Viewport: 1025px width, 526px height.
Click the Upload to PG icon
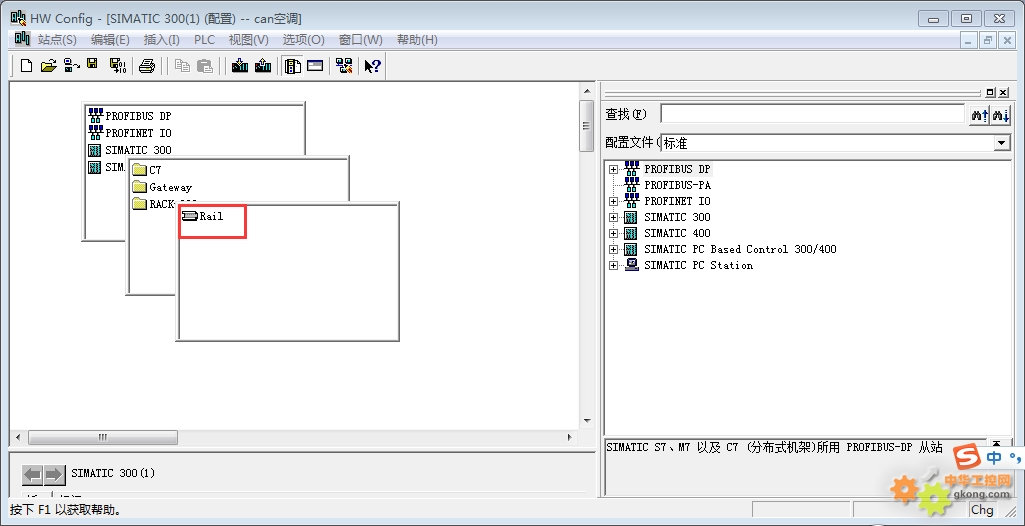coord(263,65)
